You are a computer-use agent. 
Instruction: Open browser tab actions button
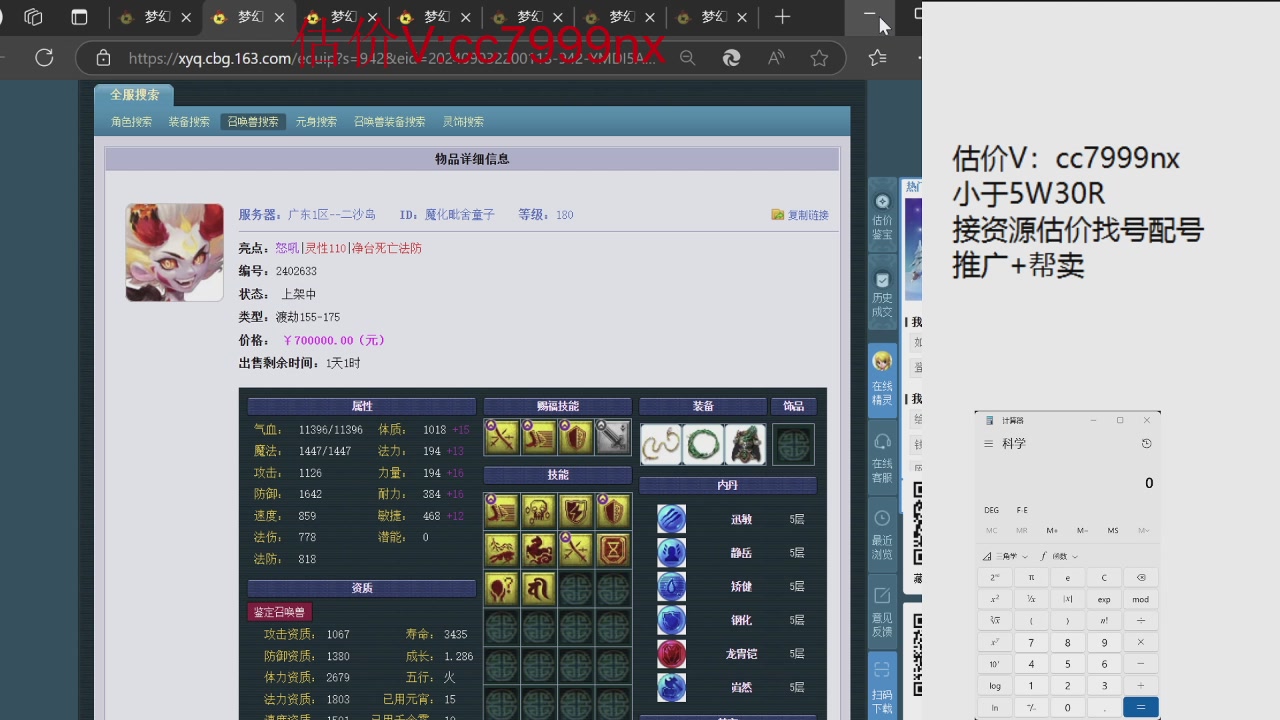[79, 17]
